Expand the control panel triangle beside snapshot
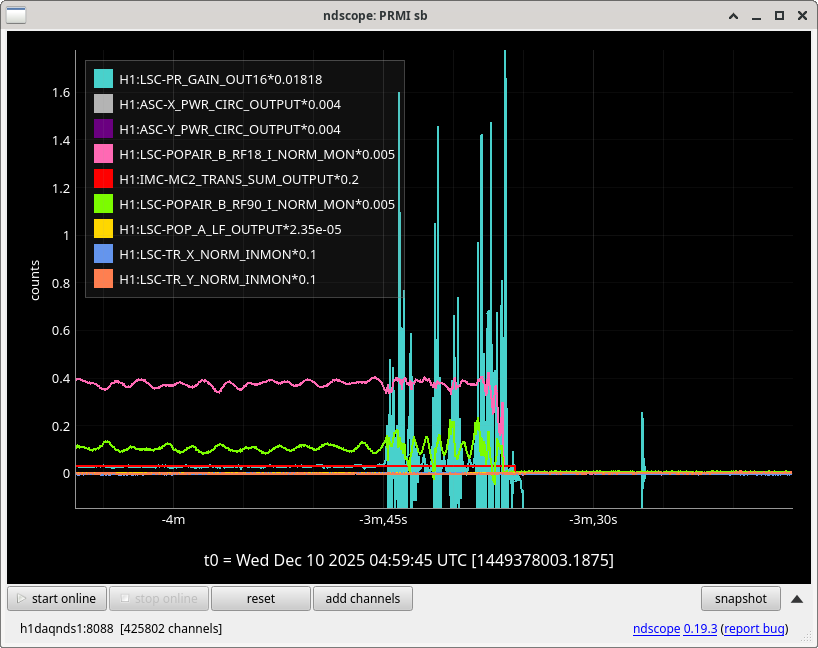This screenshot has width=818, height=648. point(796,599)
